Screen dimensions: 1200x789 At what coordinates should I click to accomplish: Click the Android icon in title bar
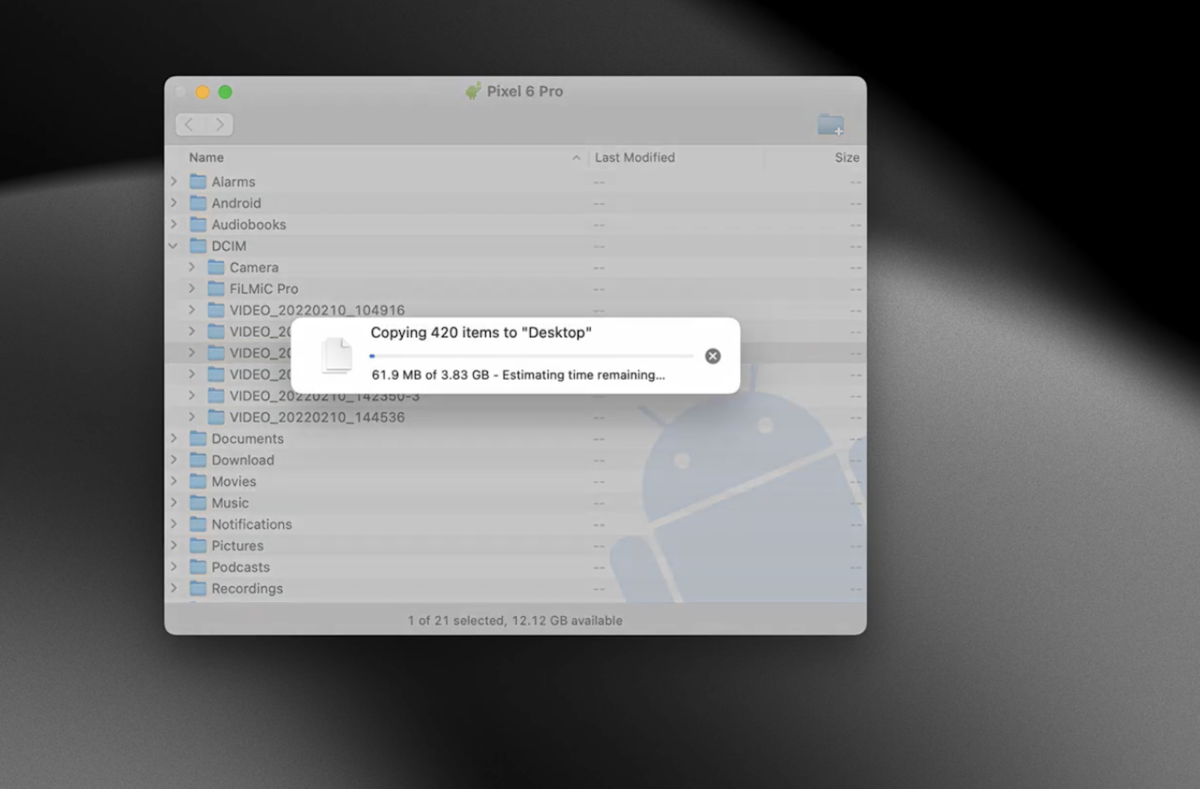[473, 91]
